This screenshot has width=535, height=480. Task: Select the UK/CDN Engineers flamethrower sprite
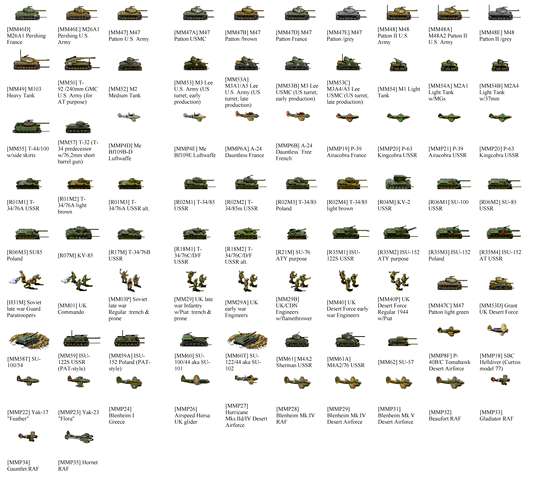coord(299,281)
